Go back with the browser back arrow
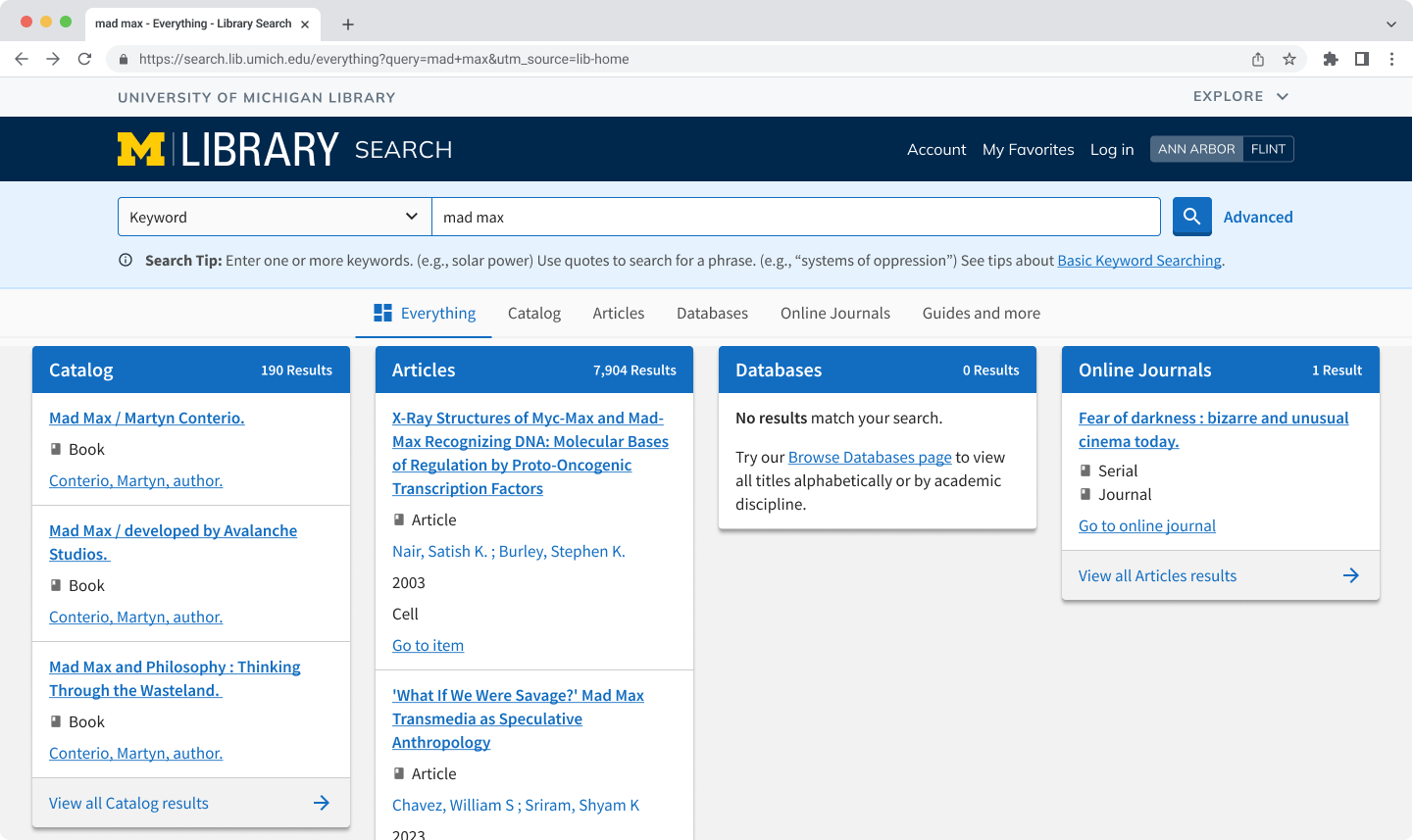This screenshot has height=840, width=1413. (22, 59)
